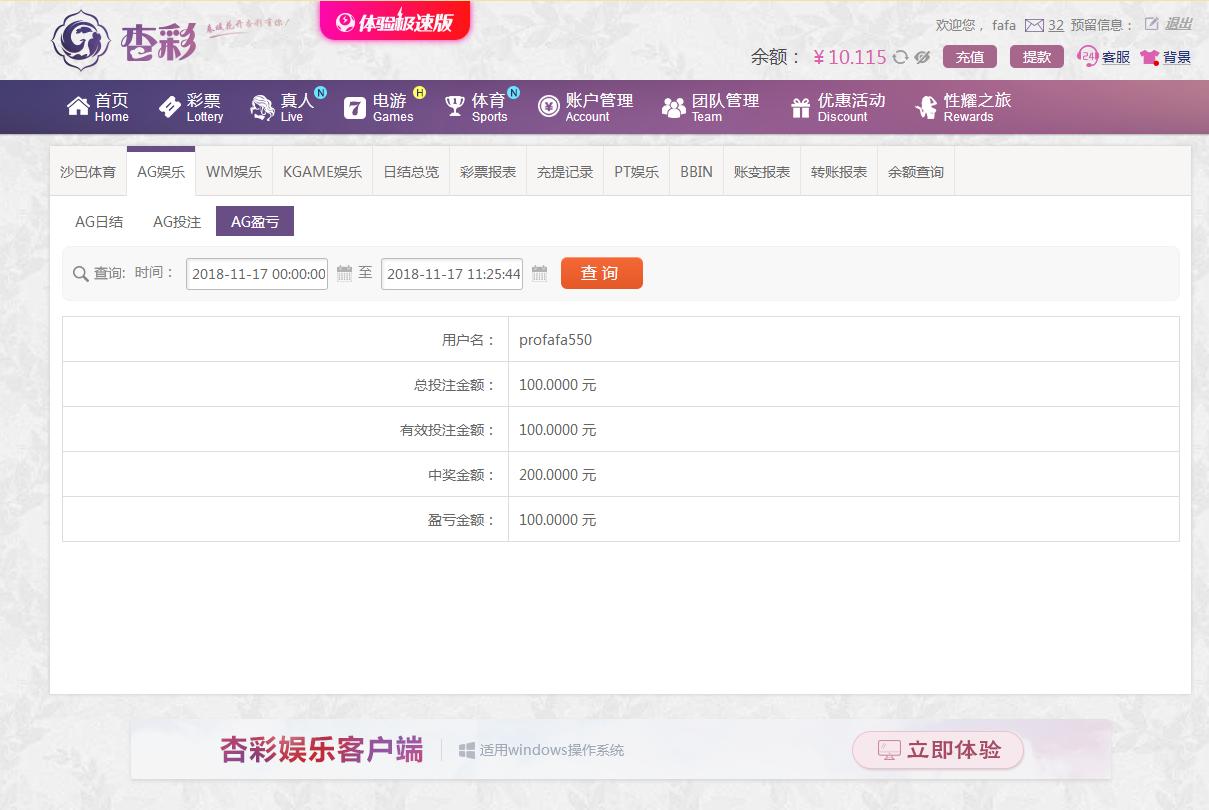Click the Lottery ticket icon
The image size is (1209, 810).
point(169,107)
